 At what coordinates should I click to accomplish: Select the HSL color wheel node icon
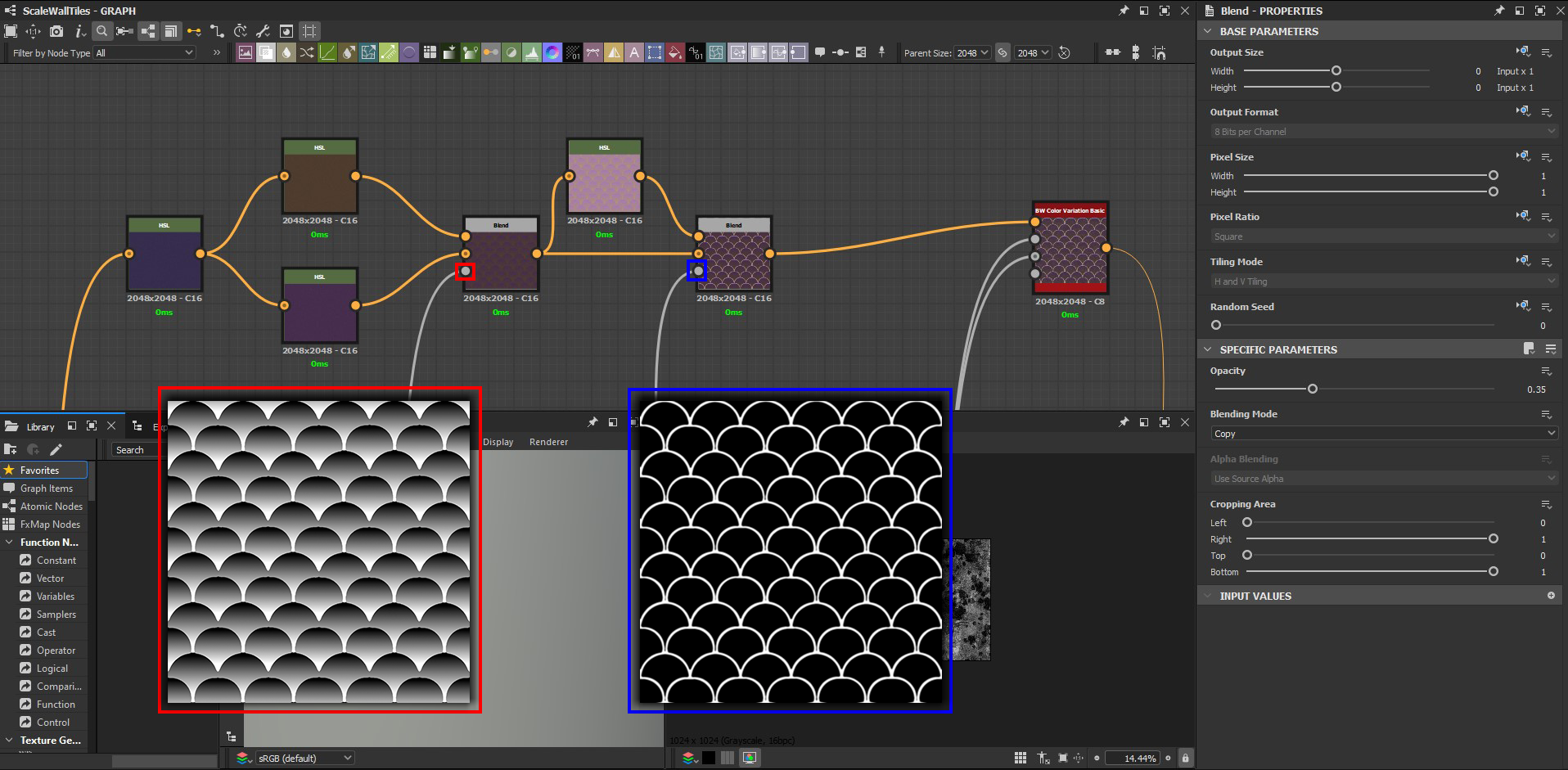[x=554, y=52]
